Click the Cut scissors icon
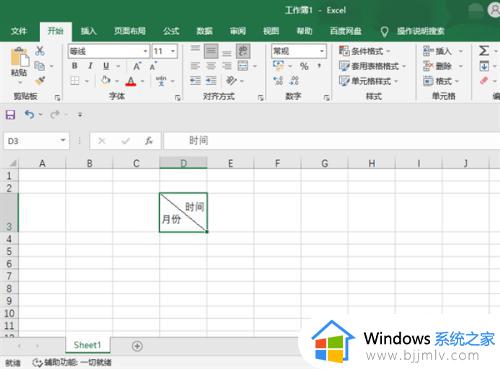 click(x=40, y=51)
